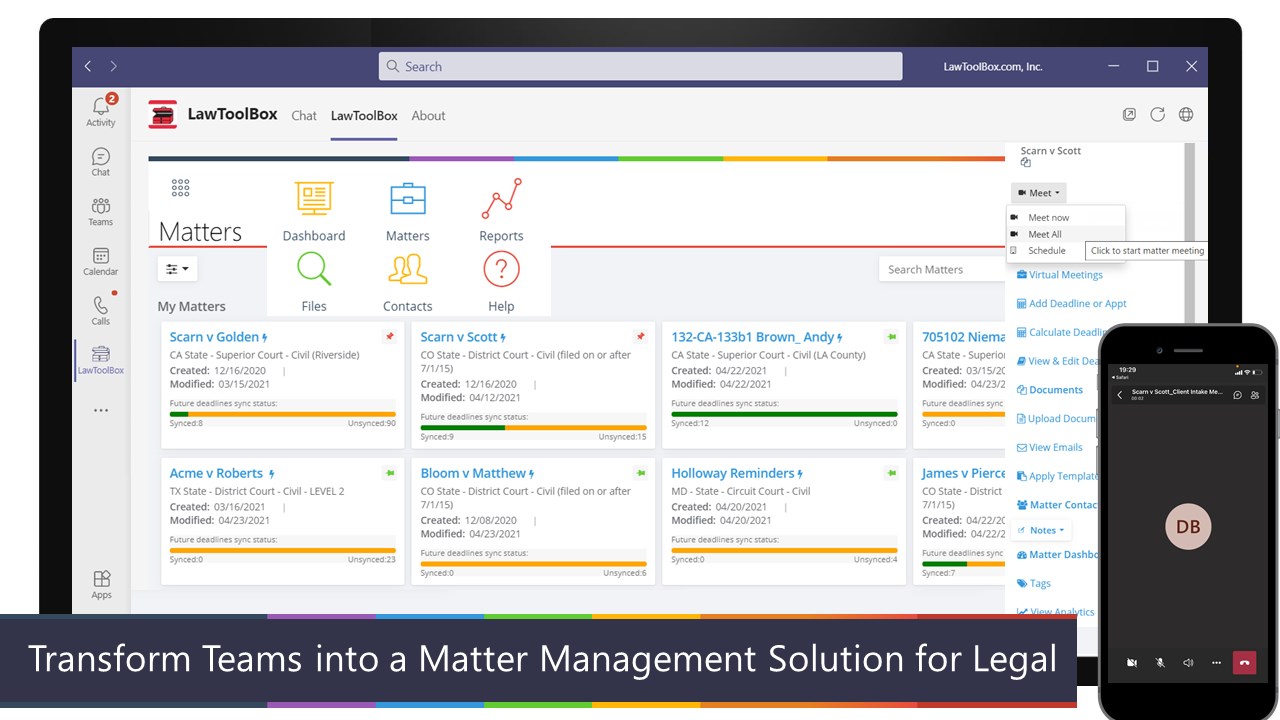
Task: Go back with the Teams back arrow
Action: (x=88, y=66)
